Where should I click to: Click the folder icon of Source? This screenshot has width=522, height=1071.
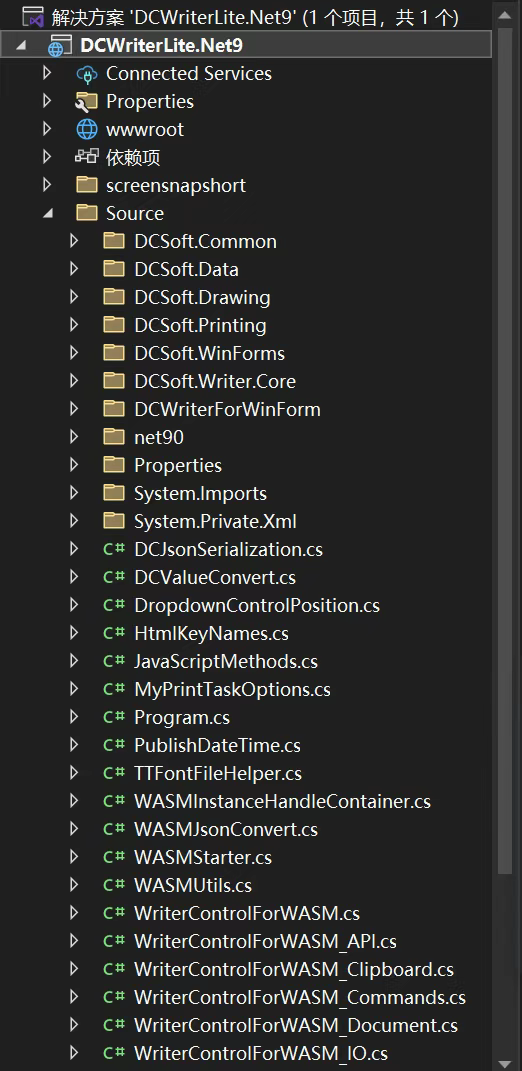click(x=86, y=213)
